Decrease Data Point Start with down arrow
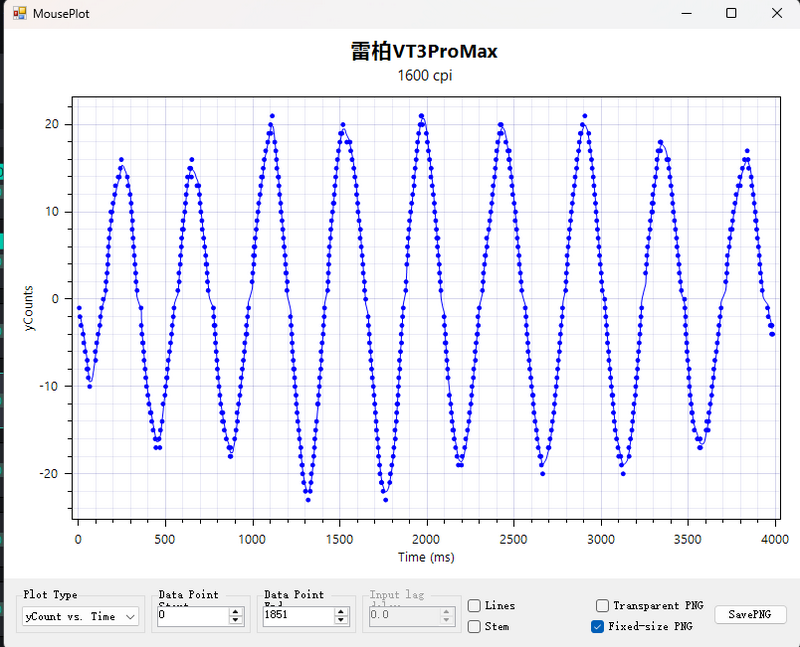The width and height of the screenshot is (800, 647). [236, 621]
